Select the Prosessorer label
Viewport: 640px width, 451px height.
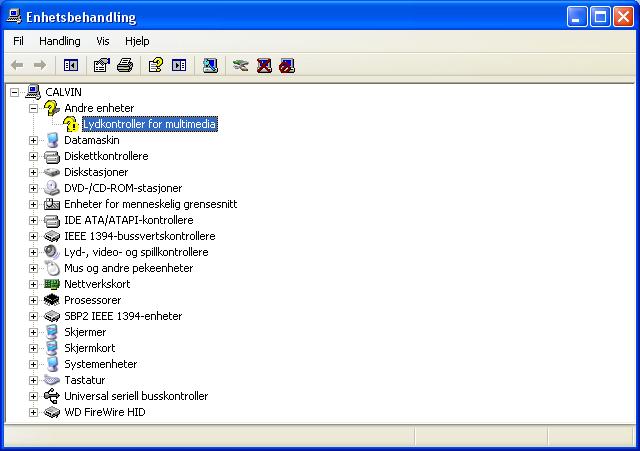(93, 300)
